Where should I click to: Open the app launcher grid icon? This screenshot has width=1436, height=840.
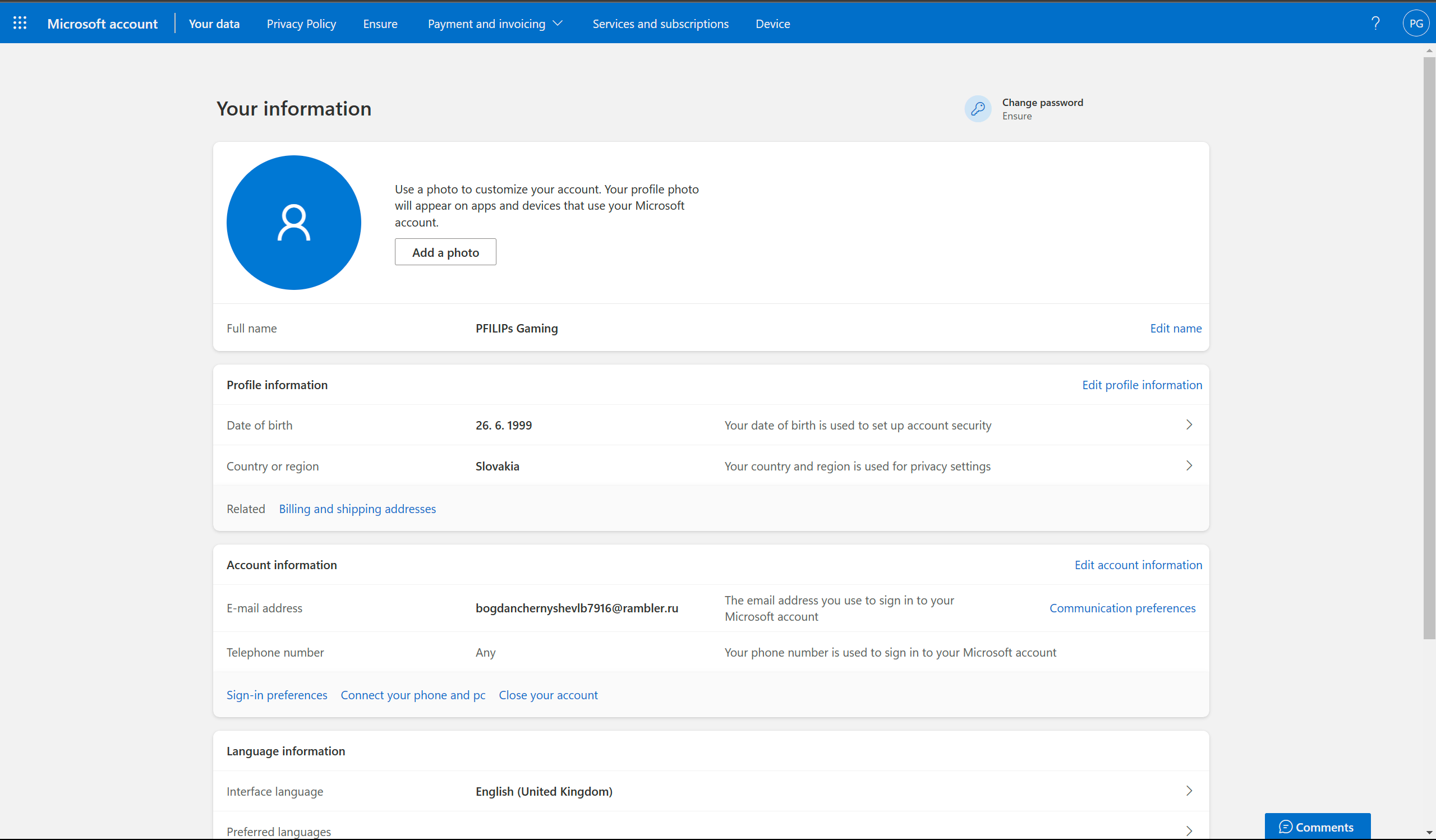pos(20,24)
